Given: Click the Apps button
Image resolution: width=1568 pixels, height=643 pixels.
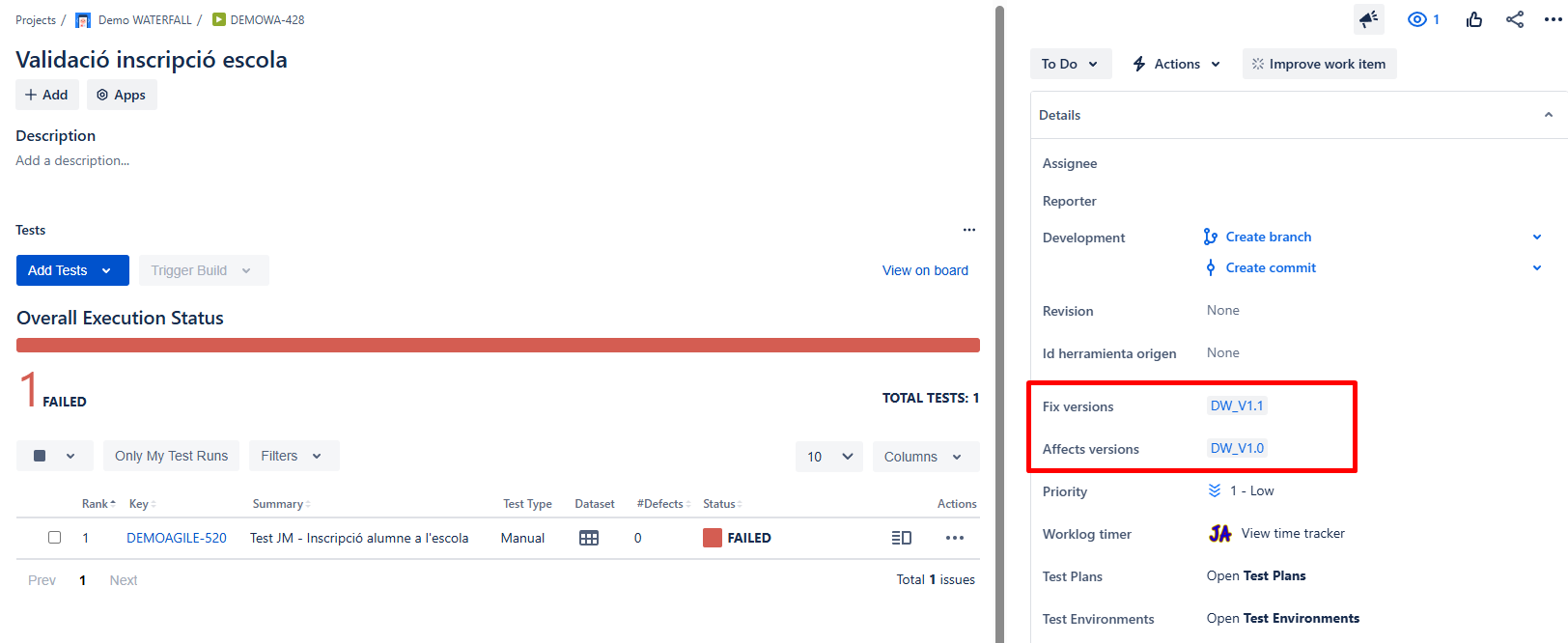Looking at the screenshot, I should pyautogui.click(x=122, y=95).
